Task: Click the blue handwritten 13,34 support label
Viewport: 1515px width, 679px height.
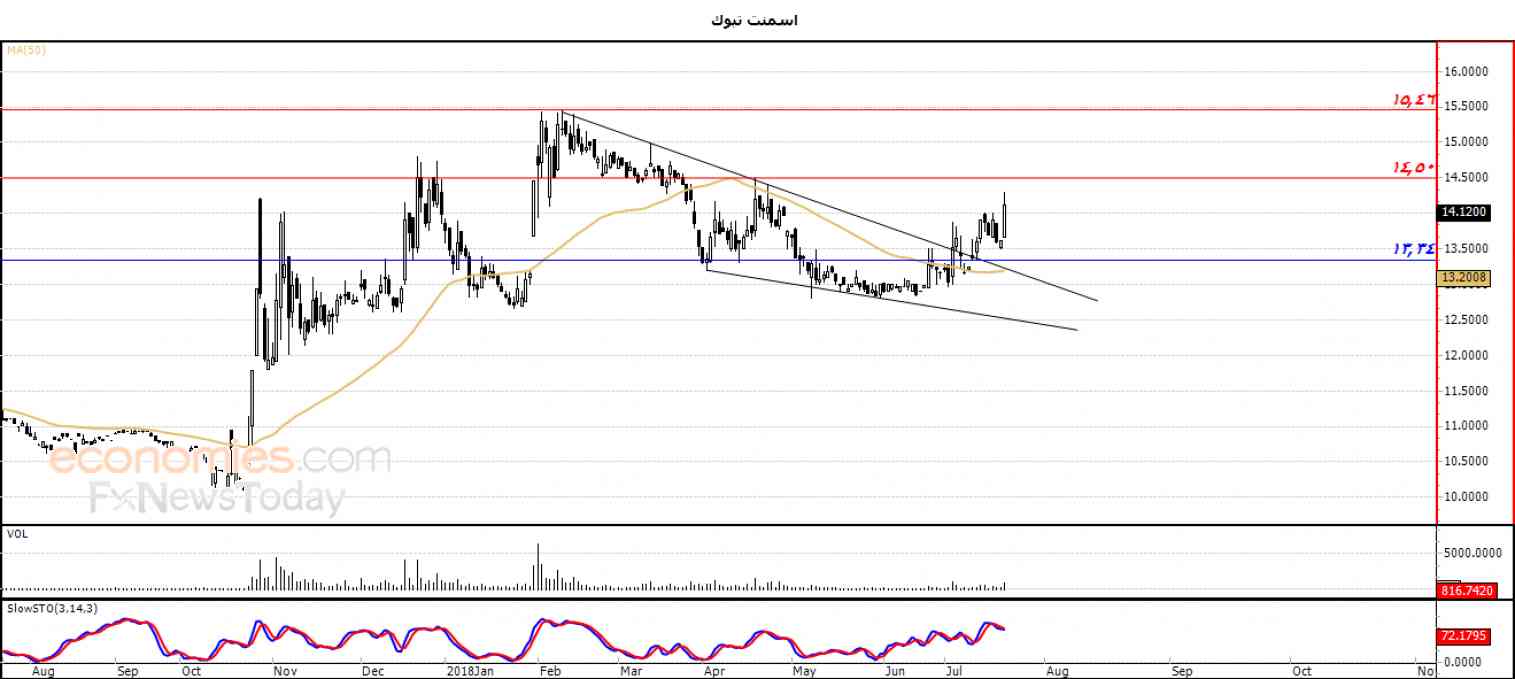Action: 1414,248
